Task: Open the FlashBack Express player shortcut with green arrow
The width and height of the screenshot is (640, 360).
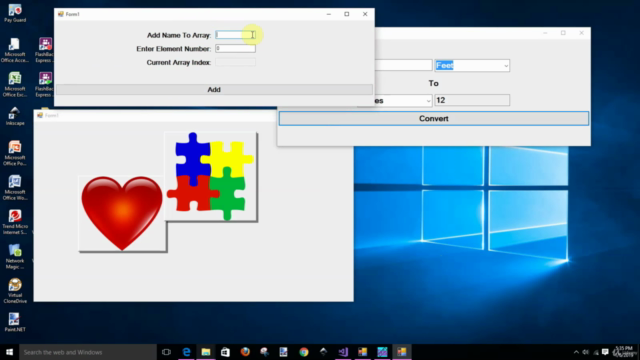Action: 44,84
